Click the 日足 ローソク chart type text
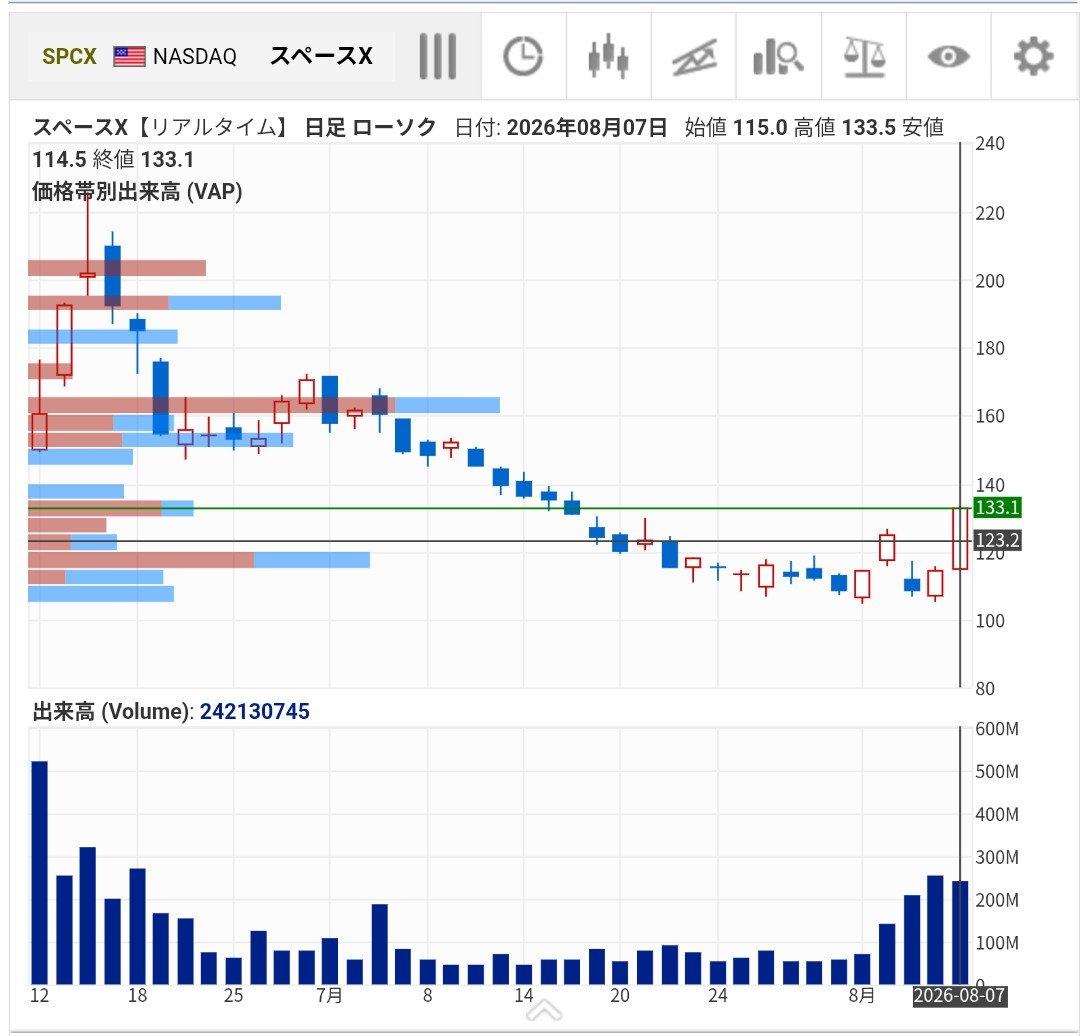The height and width of the screenshot is (1036, 1080). click(370, 127)
